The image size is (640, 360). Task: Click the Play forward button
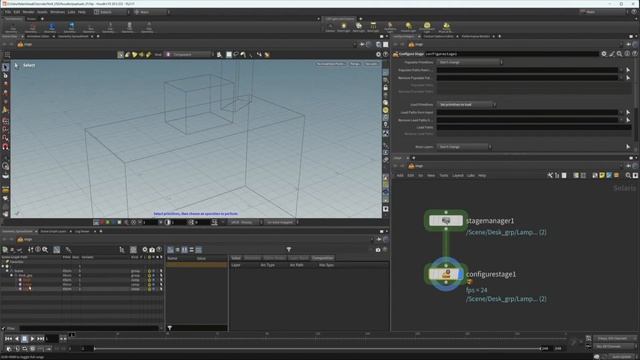coord(32,339)
